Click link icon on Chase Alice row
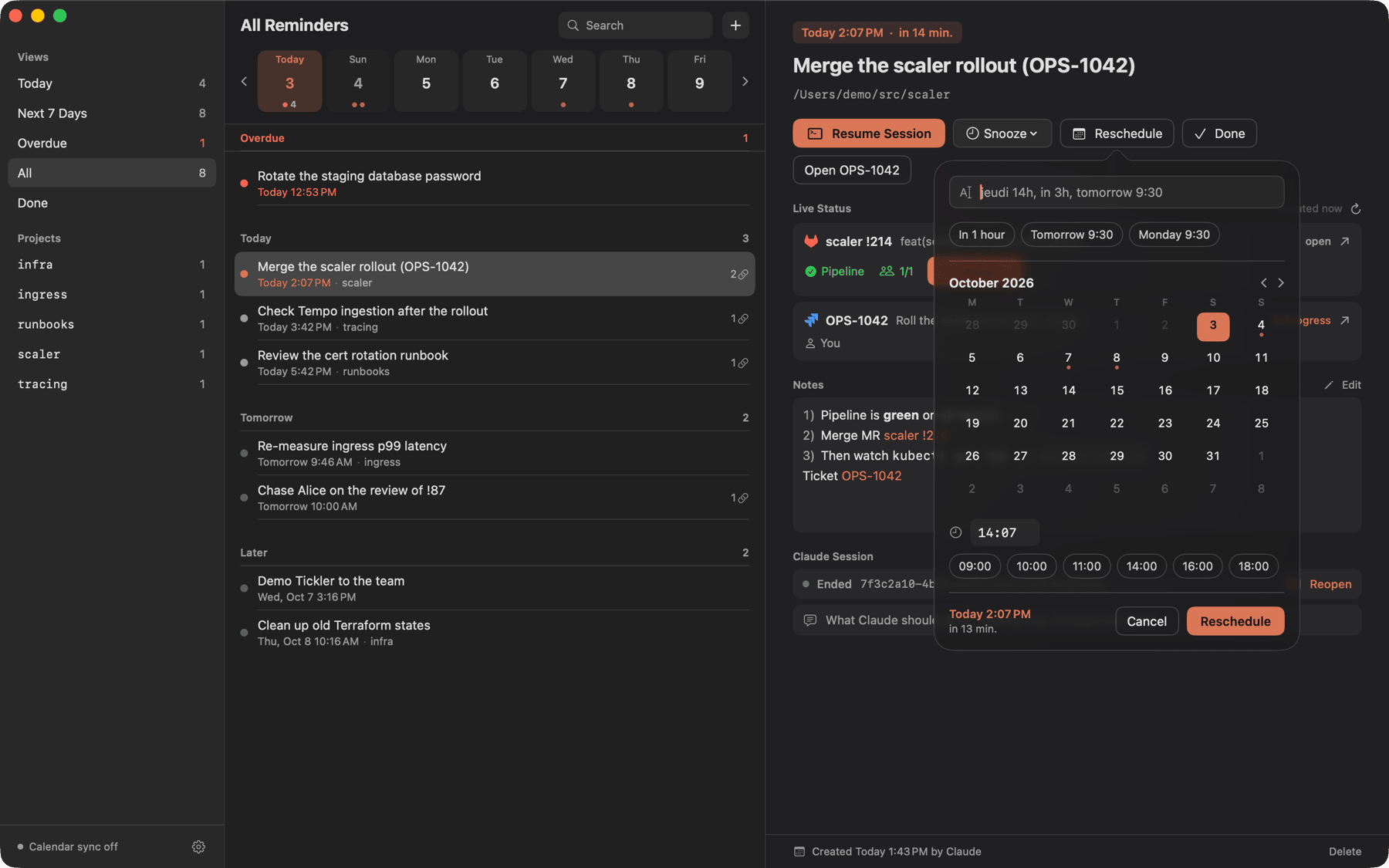1389x868 pixels. [743, 498]
